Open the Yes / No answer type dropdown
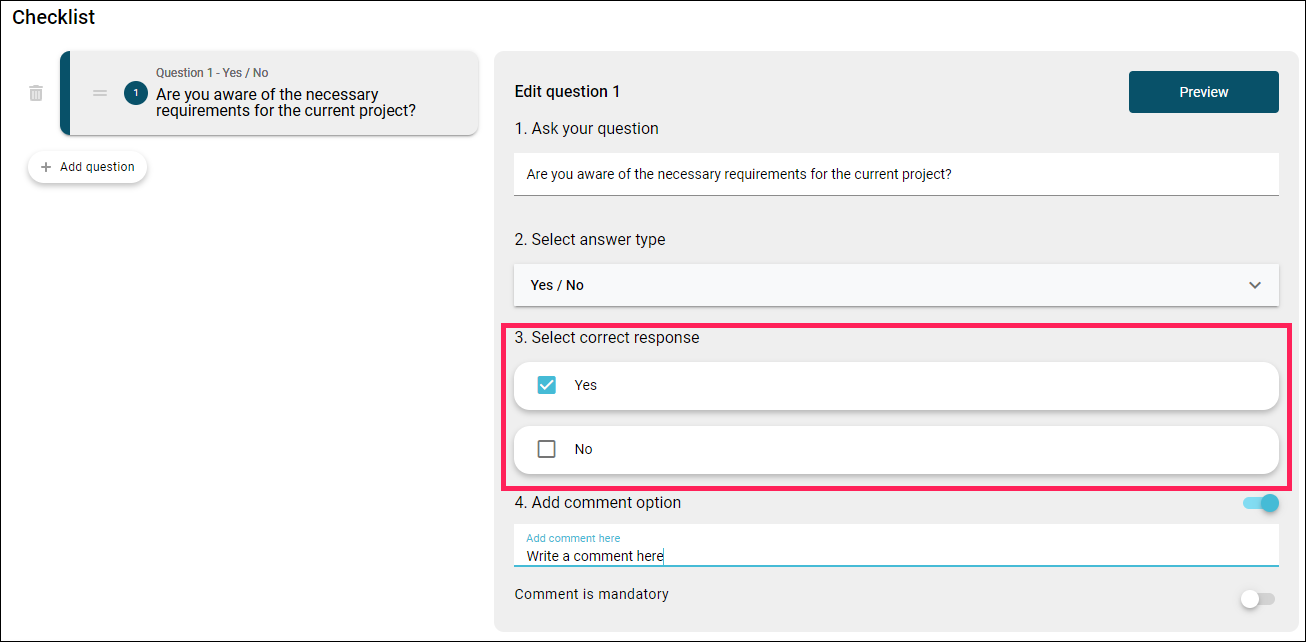1306x642 pixels. pos(896,285)
